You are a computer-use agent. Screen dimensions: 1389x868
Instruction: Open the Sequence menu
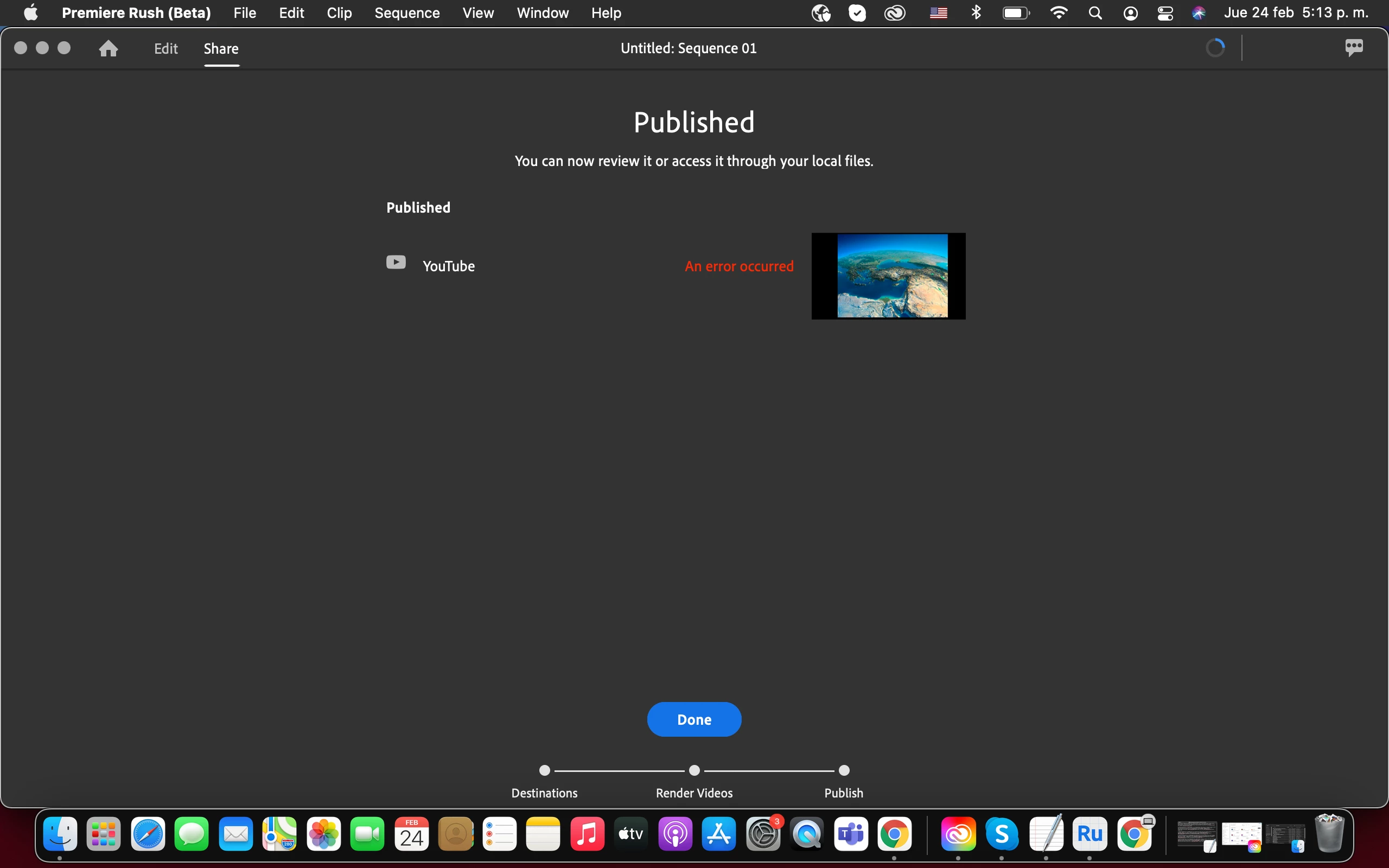(406, 12)
